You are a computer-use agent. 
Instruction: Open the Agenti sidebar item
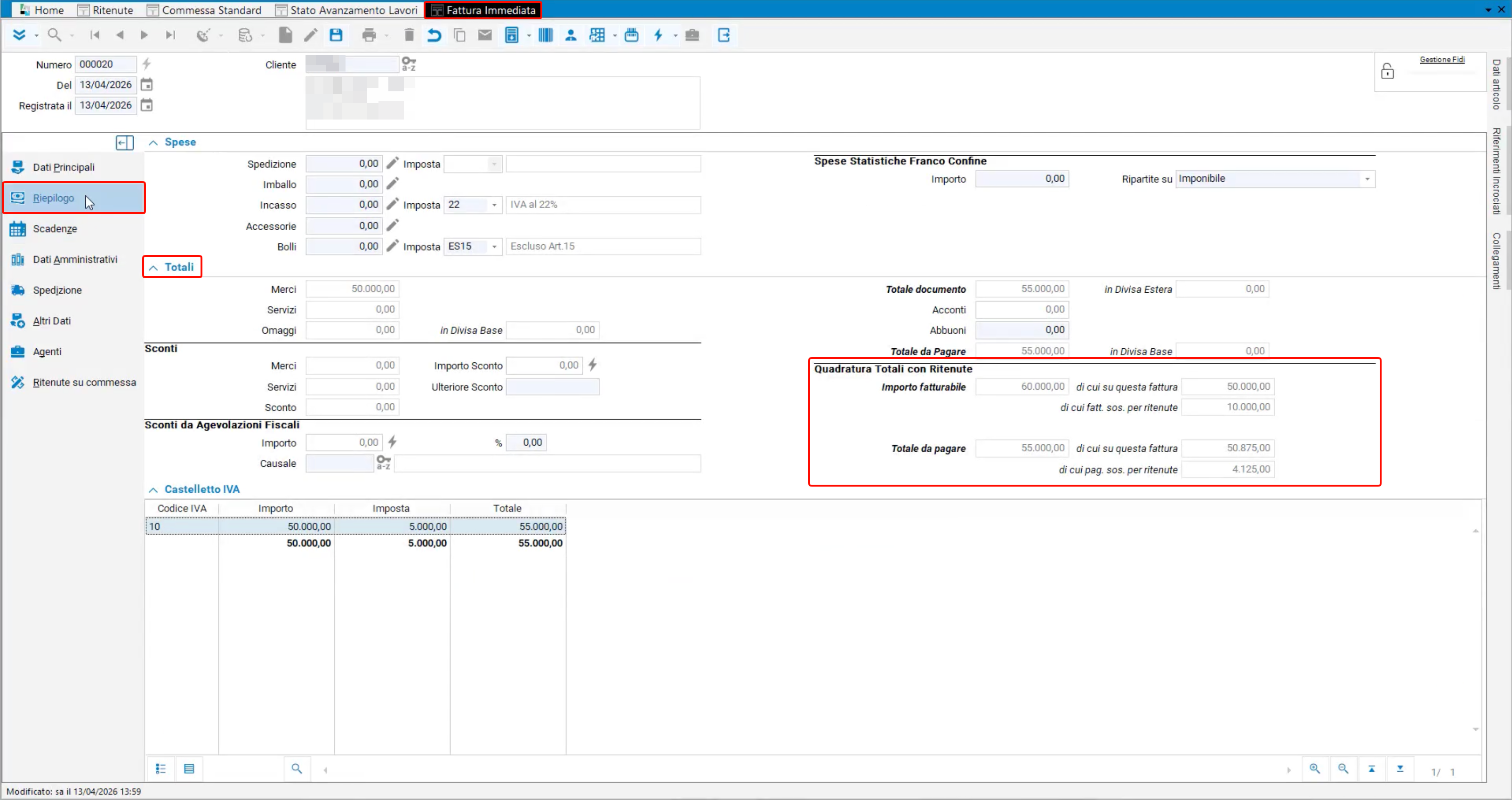click(74, 352)
